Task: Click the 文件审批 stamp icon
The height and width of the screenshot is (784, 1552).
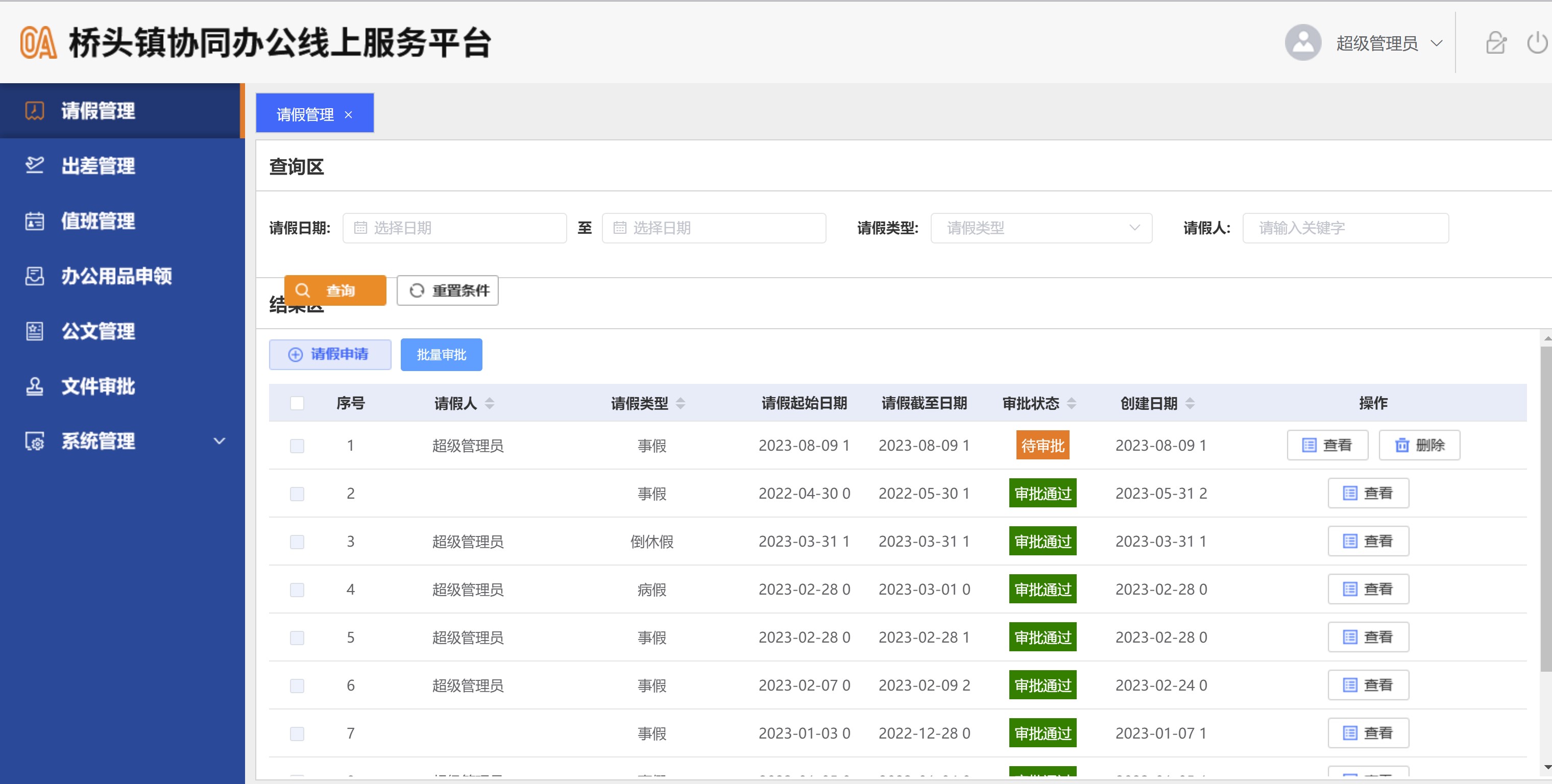Action: point(34,386)
